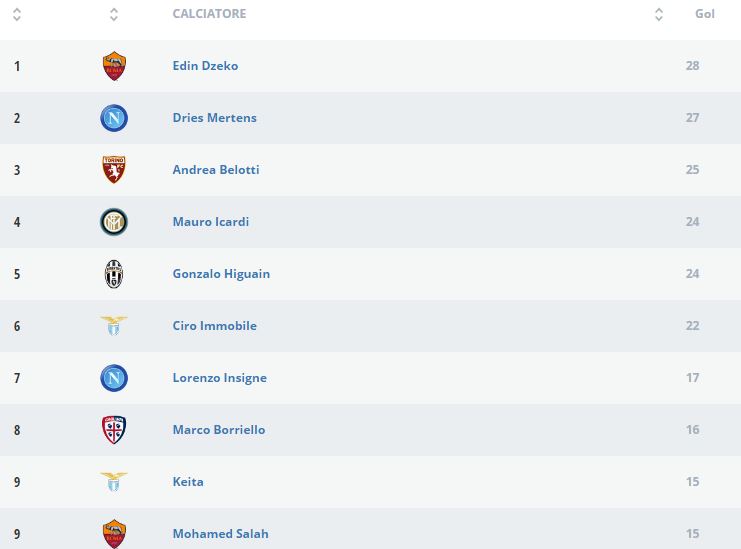
Task: Select the Torino badge in Belotti's row
Action: 114,170
